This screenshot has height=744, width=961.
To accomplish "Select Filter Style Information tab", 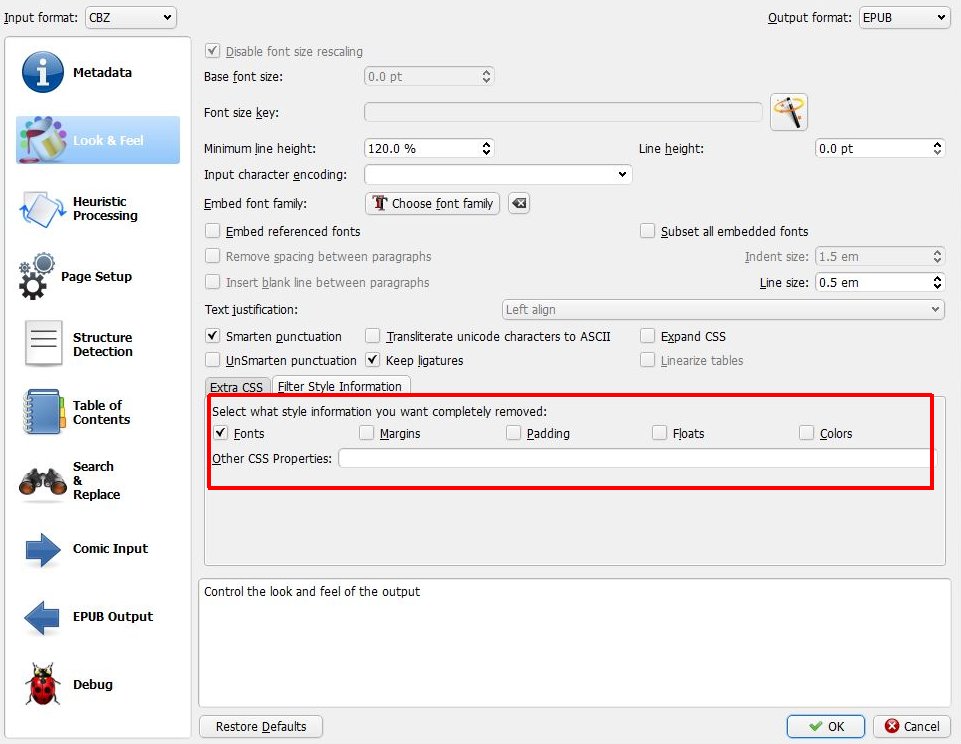I will pyautogui.click(x=340, y=386).
